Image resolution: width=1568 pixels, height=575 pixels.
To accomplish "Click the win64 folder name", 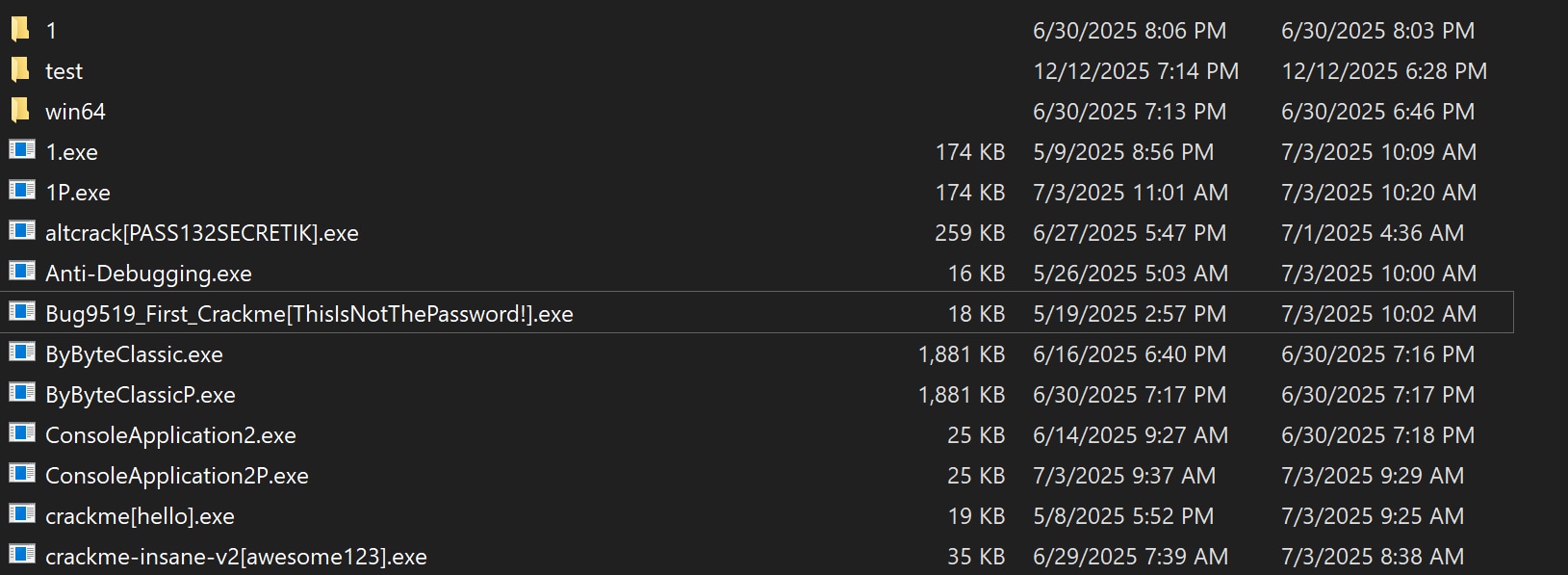I will [75, 112].
